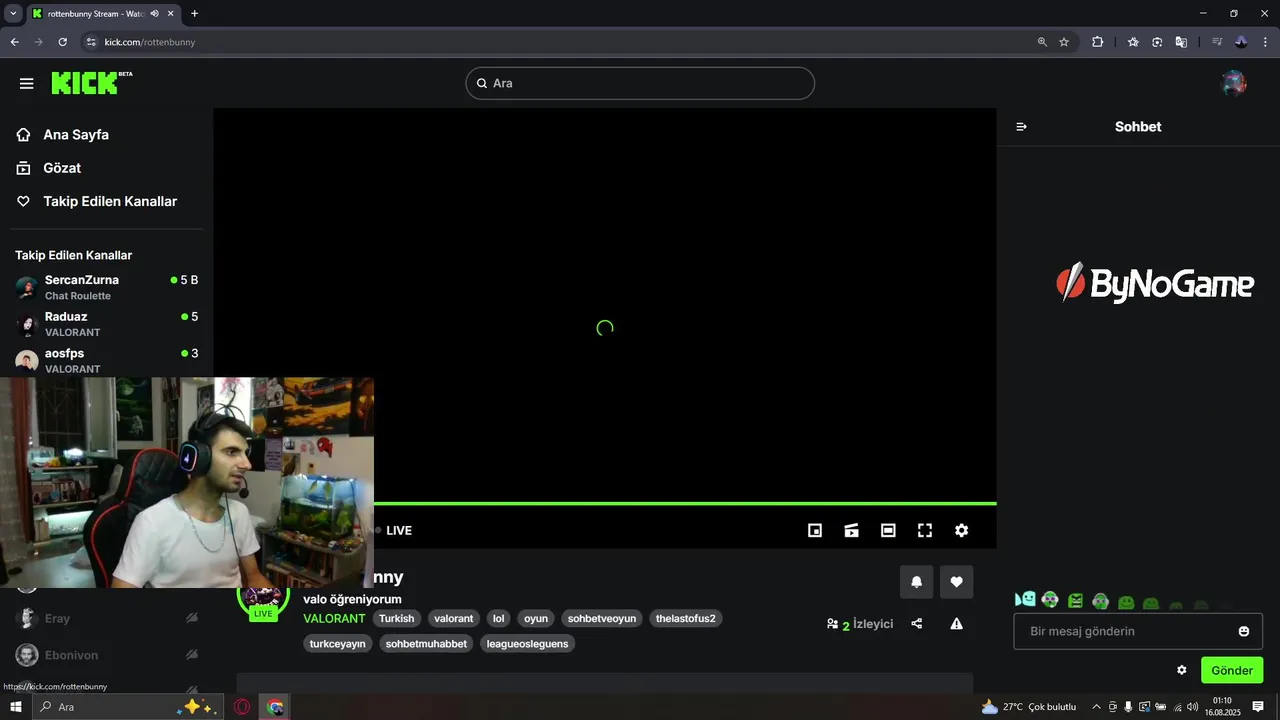Collapse the Sohbet chat panel with arrow icon

pos(1021,127)
